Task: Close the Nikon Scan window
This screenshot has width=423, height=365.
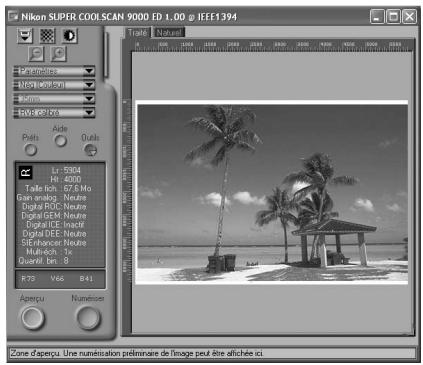Action: tap(409, 16)
